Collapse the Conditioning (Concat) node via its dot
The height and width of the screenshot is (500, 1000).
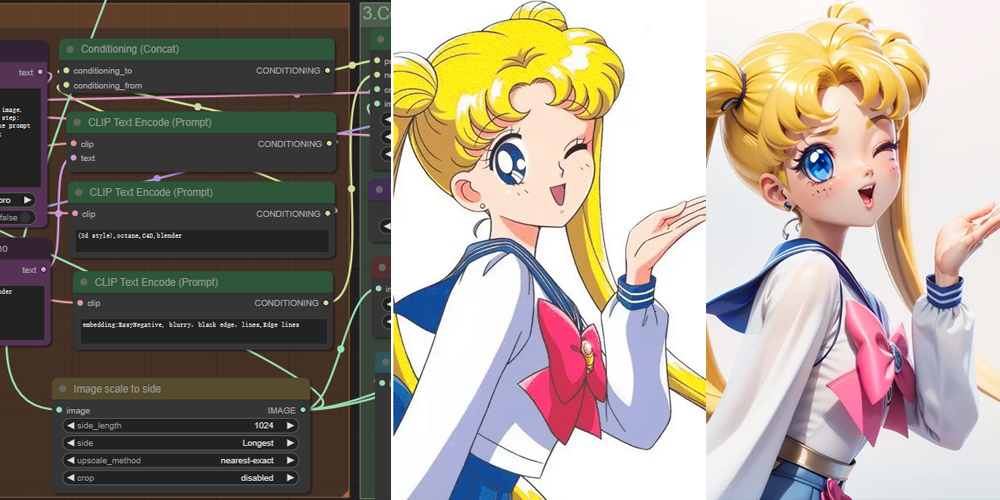(x=70, y=49)
